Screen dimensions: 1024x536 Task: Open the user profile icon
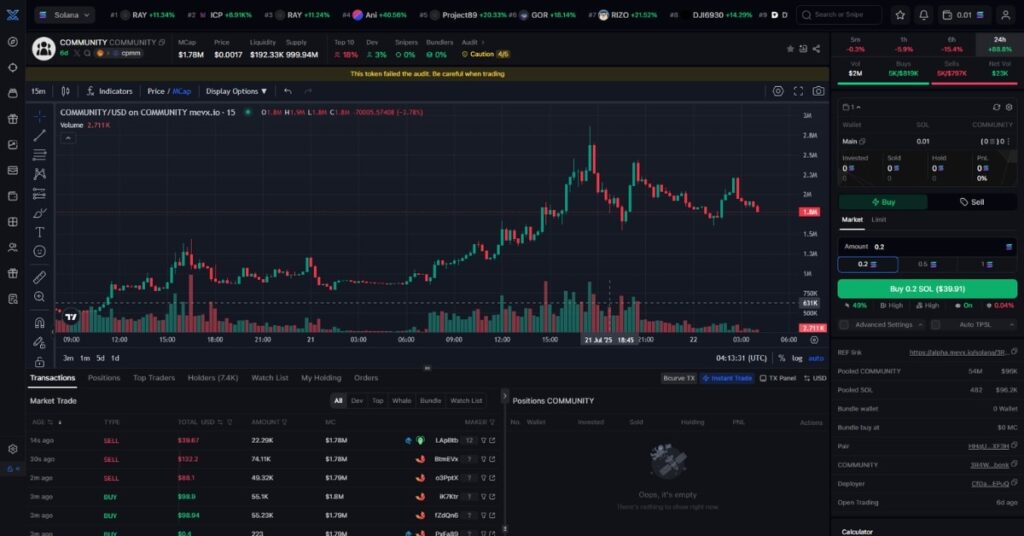click(x=1006, y=15)
